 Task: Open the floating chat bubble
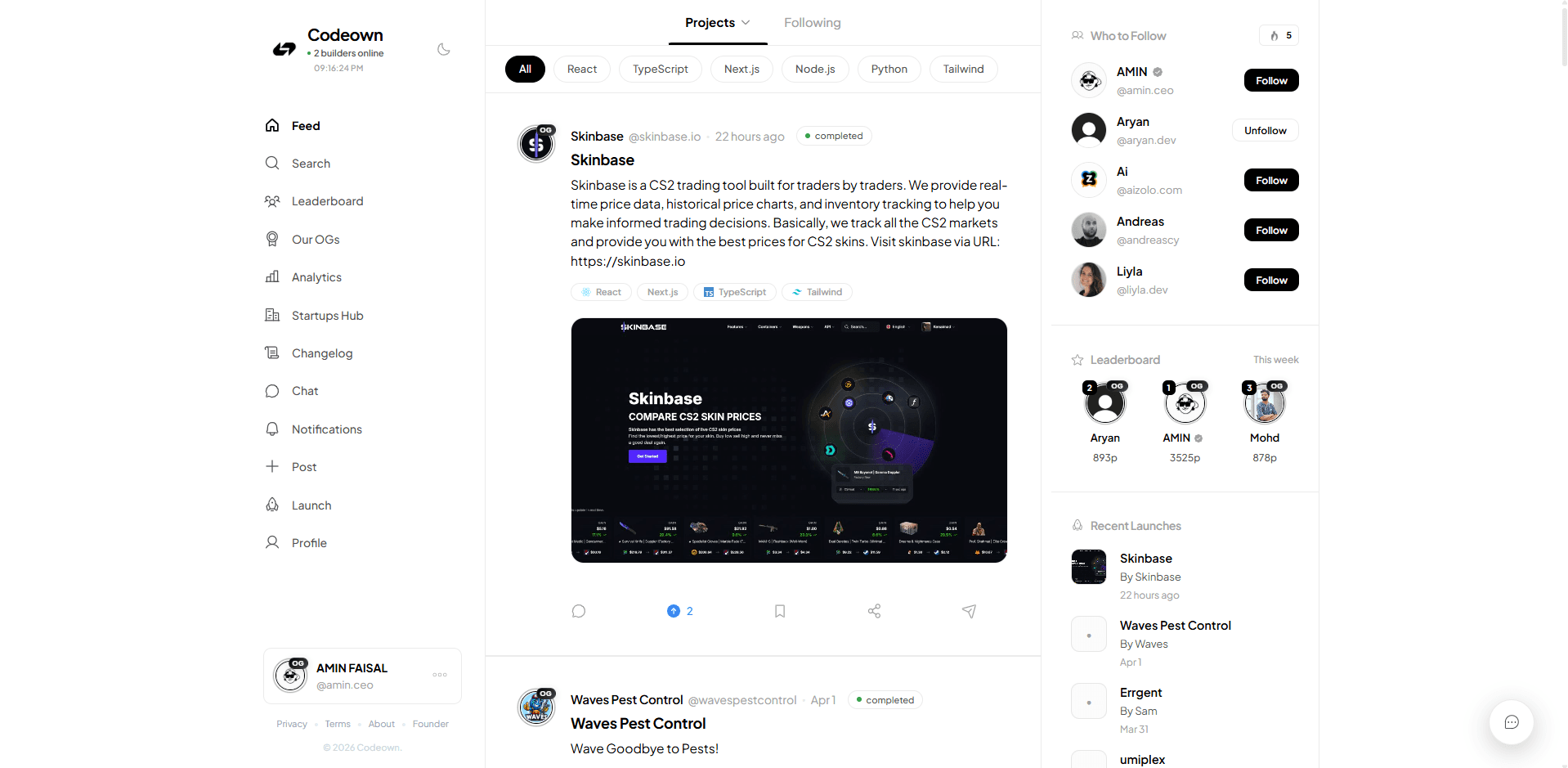(1511, 722)
